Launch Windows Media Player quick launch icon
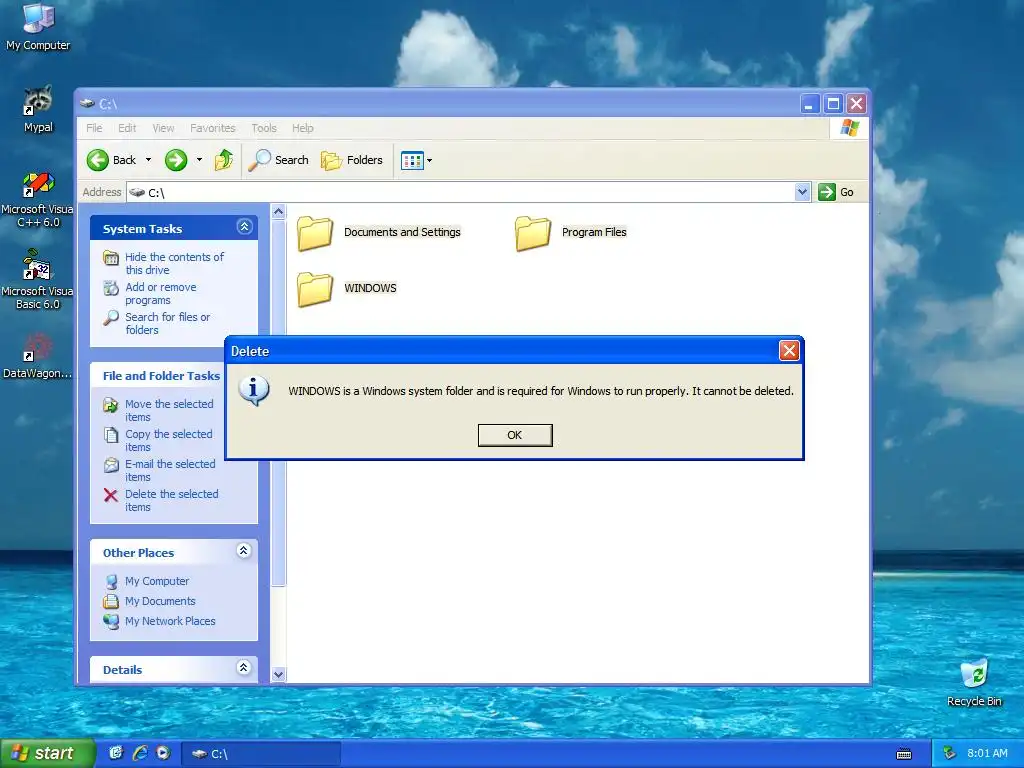This screenshot has width=1024, height=768. [x=163, y=753]
